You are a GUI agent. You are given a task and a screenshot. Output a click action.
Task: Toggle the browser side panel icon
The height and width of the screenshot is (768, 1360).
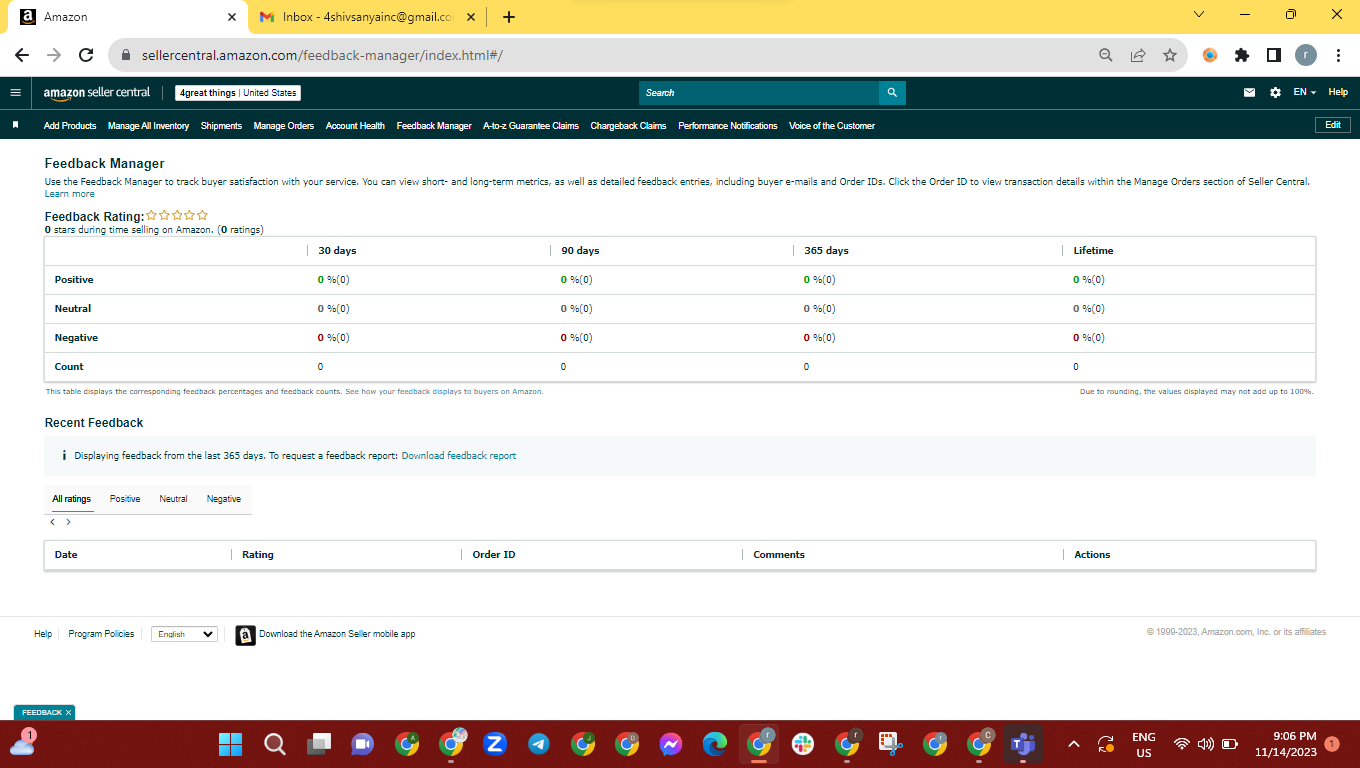[x=1274, y=56]
